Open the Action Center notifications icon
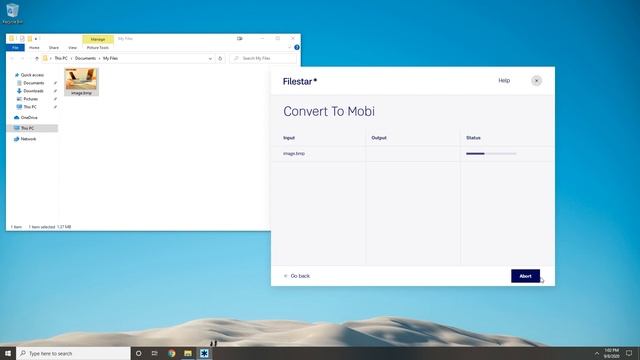 click(x=629, y=353)
